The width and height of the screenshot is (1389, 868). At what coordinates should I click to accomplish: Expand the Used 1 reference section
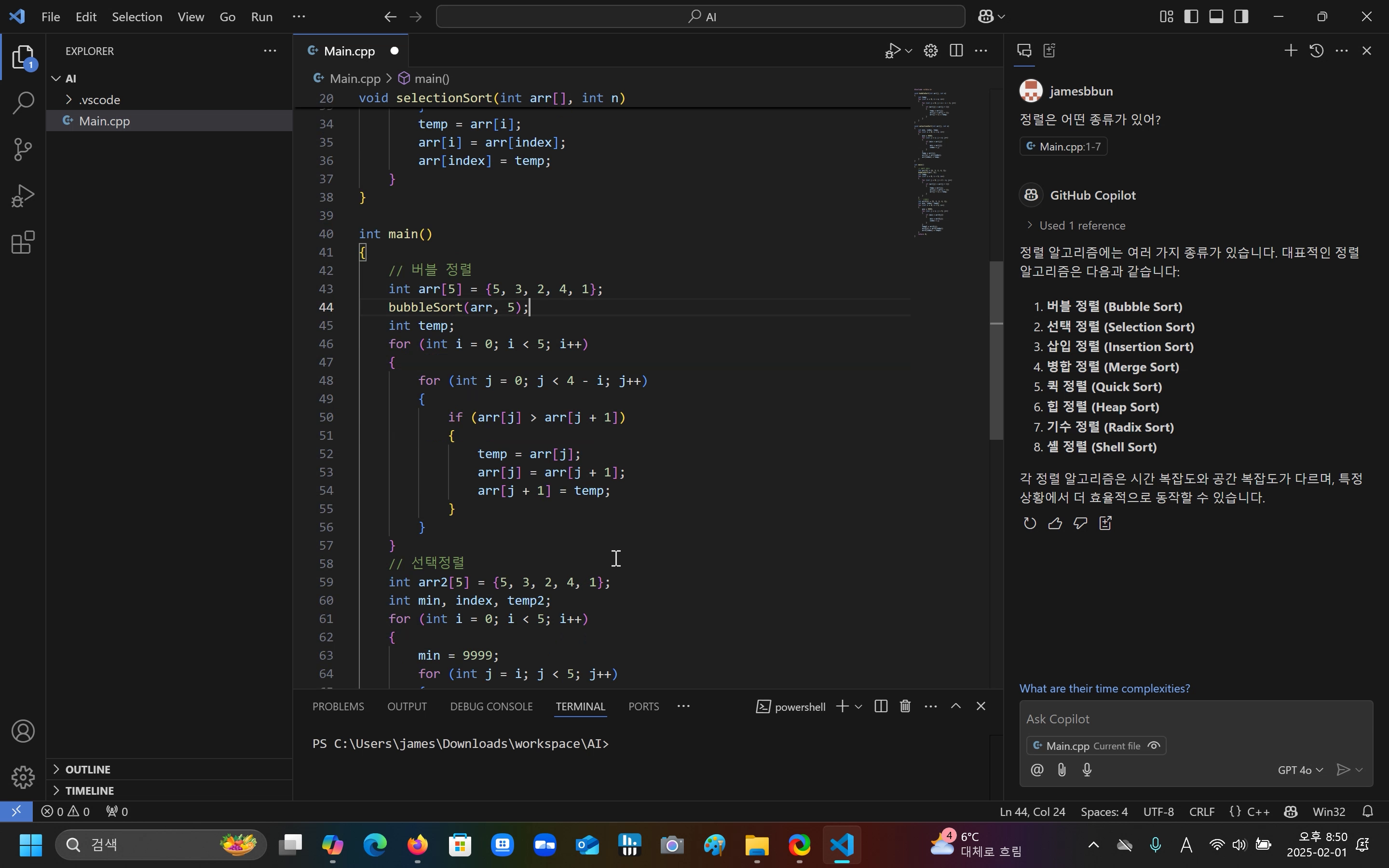tap(1081, 226)
